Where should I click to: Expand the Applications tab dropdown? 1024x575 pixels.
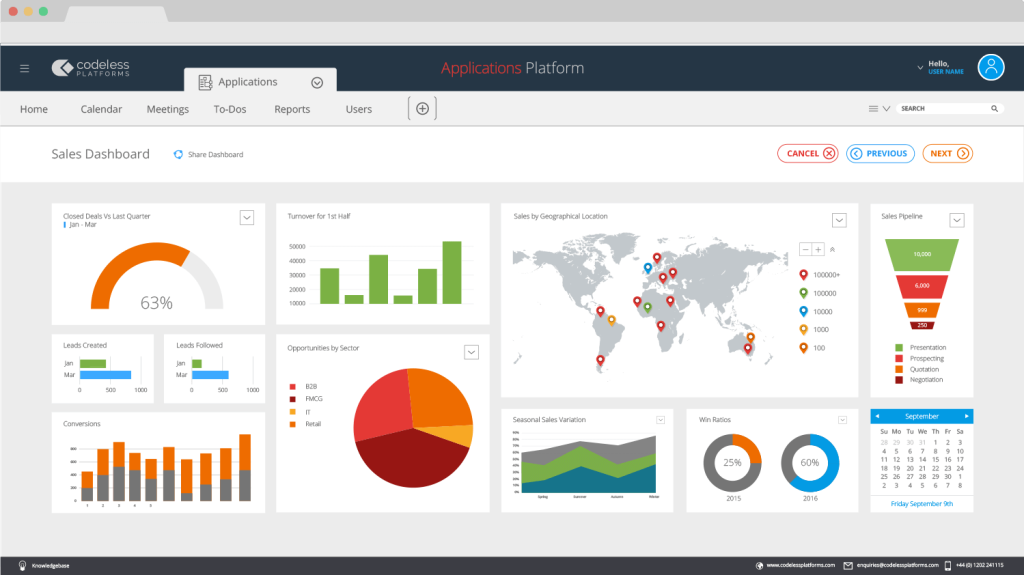tap(317, 83)
